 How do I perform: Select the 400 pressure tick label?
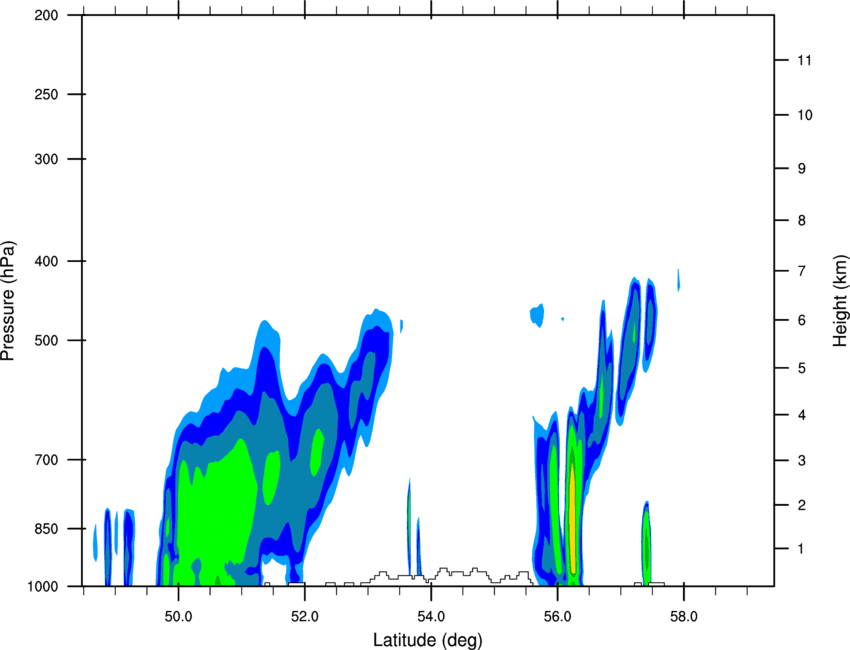[x=46, y=261]
